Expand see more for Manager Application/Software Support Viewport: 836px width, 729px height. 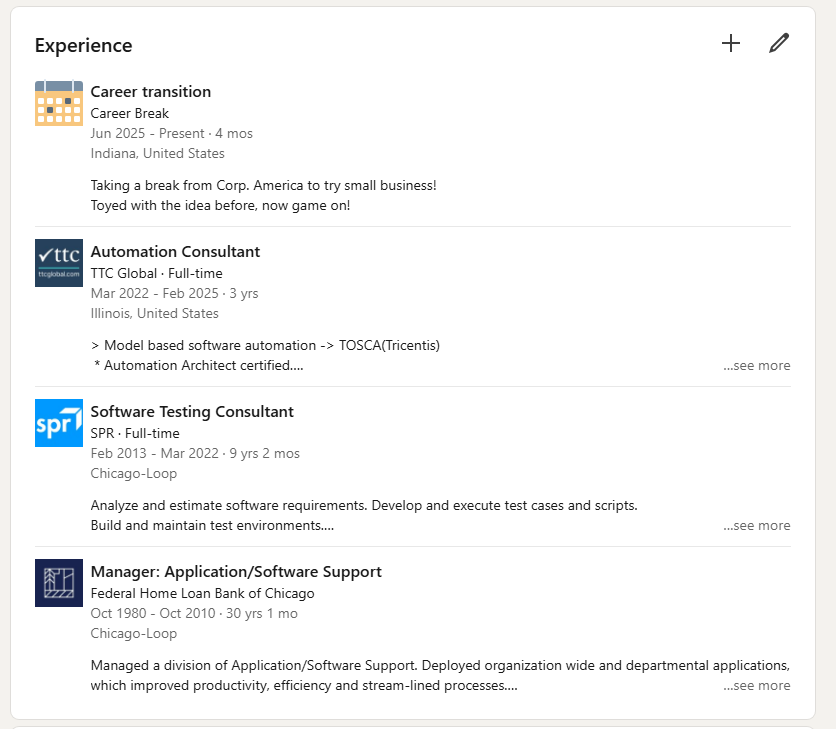757,686
